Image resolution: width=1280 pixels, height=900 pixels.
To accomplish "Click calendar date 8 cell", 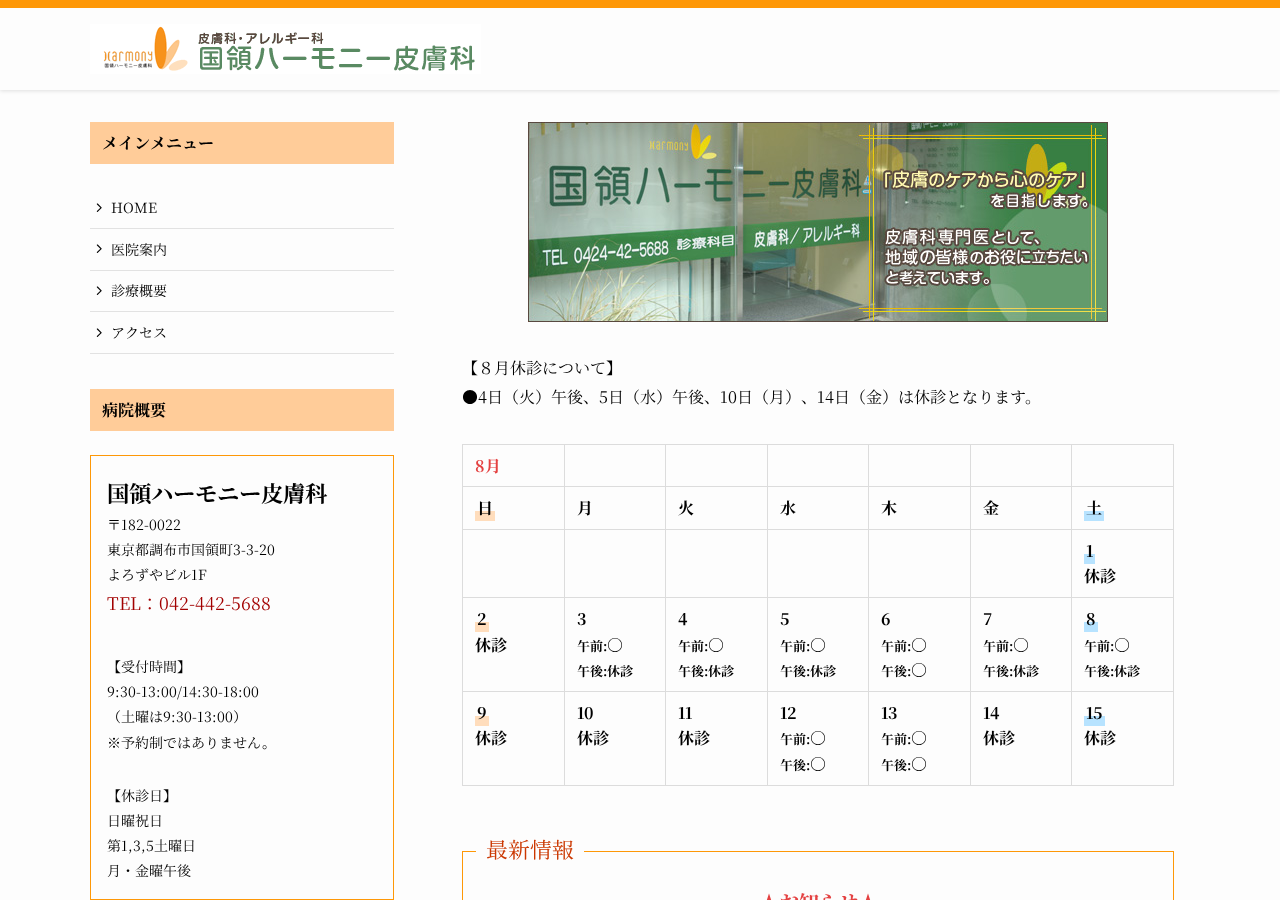I will (1122, 645).
